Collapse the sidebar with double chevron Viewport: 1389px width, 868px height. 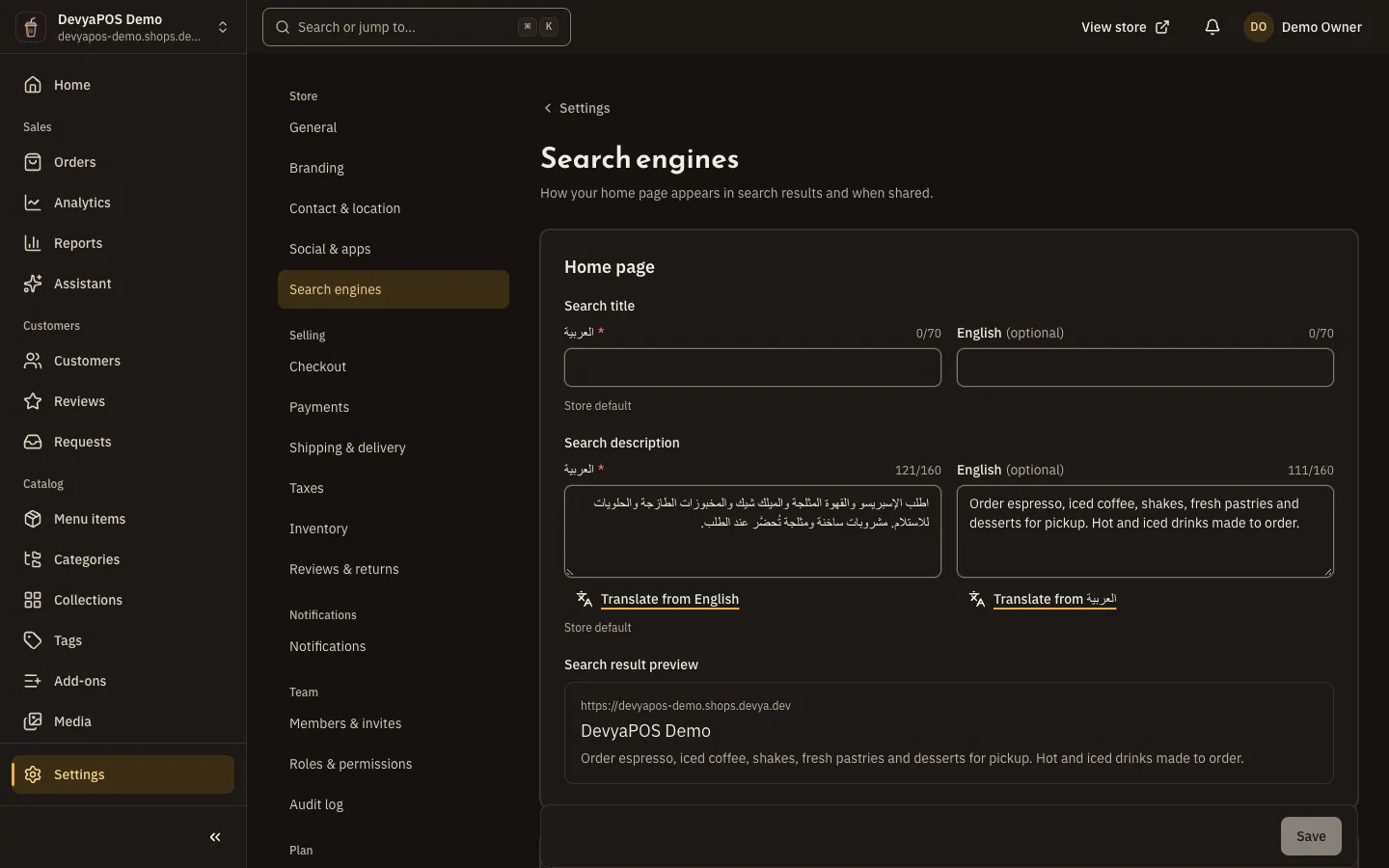point(215,837)
